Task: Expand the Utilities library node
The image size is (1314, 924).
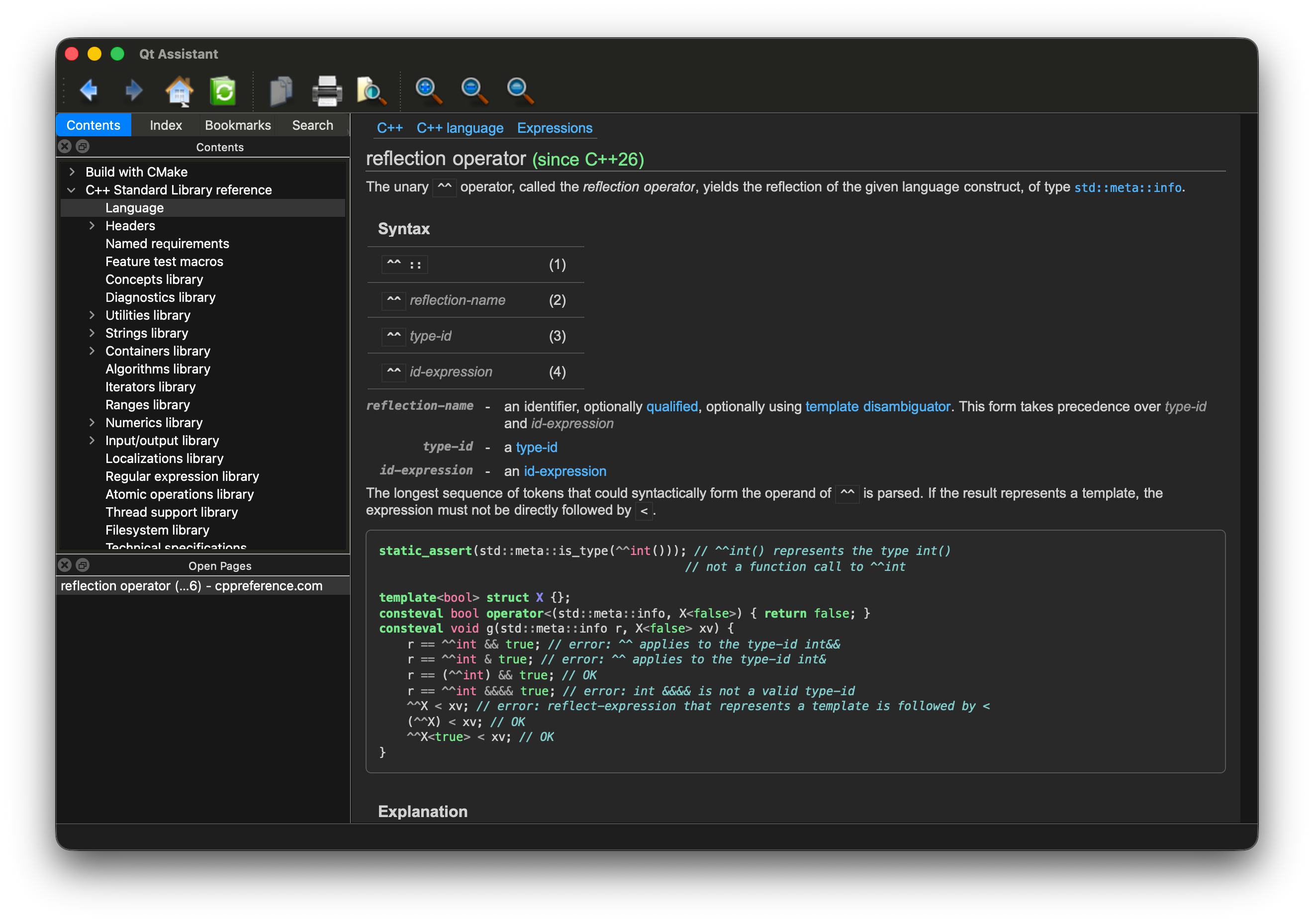Action: click(x=92, y=315)
